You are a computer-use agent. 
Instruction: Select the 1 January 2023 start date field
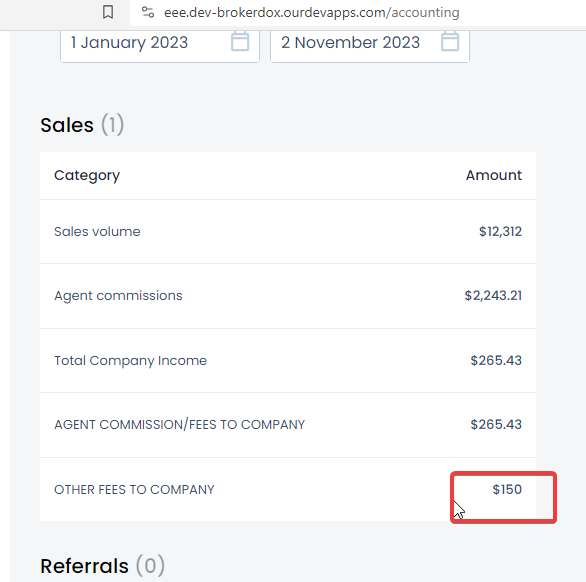pos(160,46)
